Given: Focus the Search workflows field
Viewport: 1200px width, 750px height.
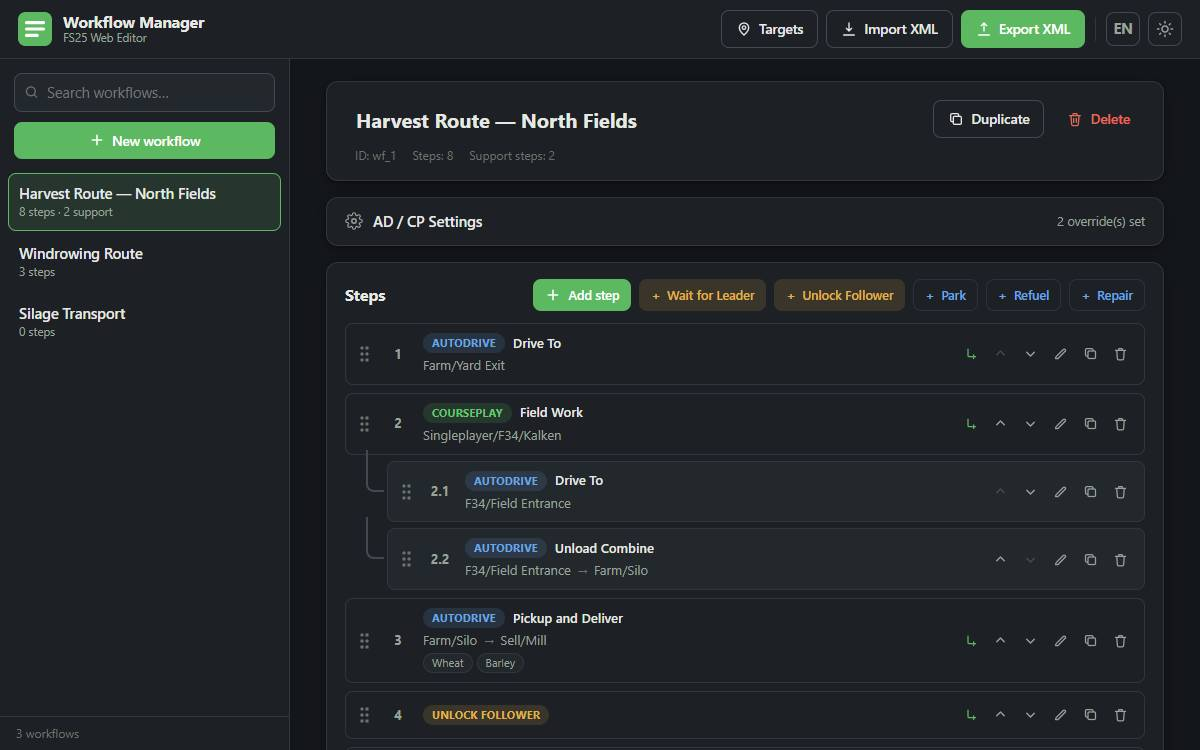Looking at the screenshot, I should tap(144, 92).
